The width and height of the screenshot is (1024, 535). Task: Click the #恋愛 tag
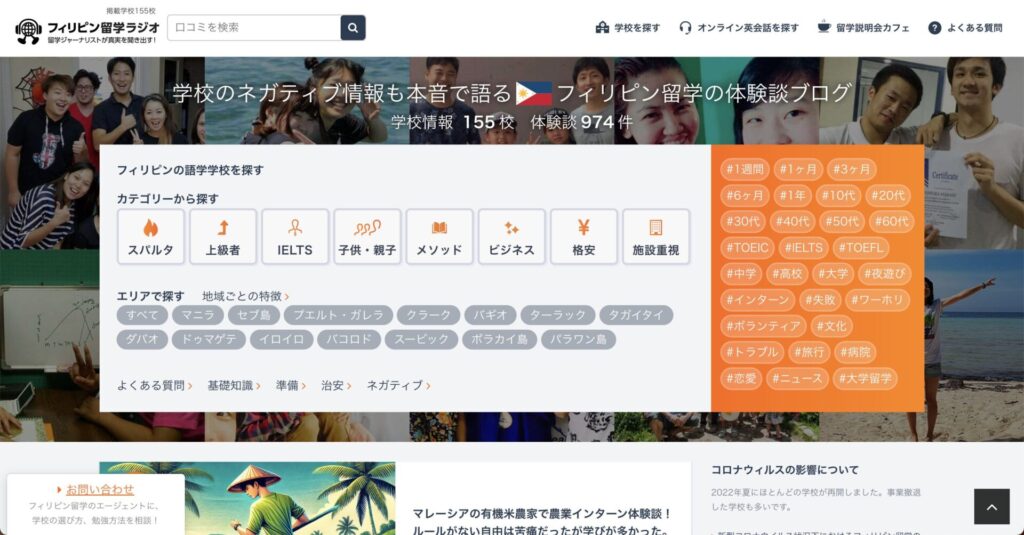pos(741,378)
